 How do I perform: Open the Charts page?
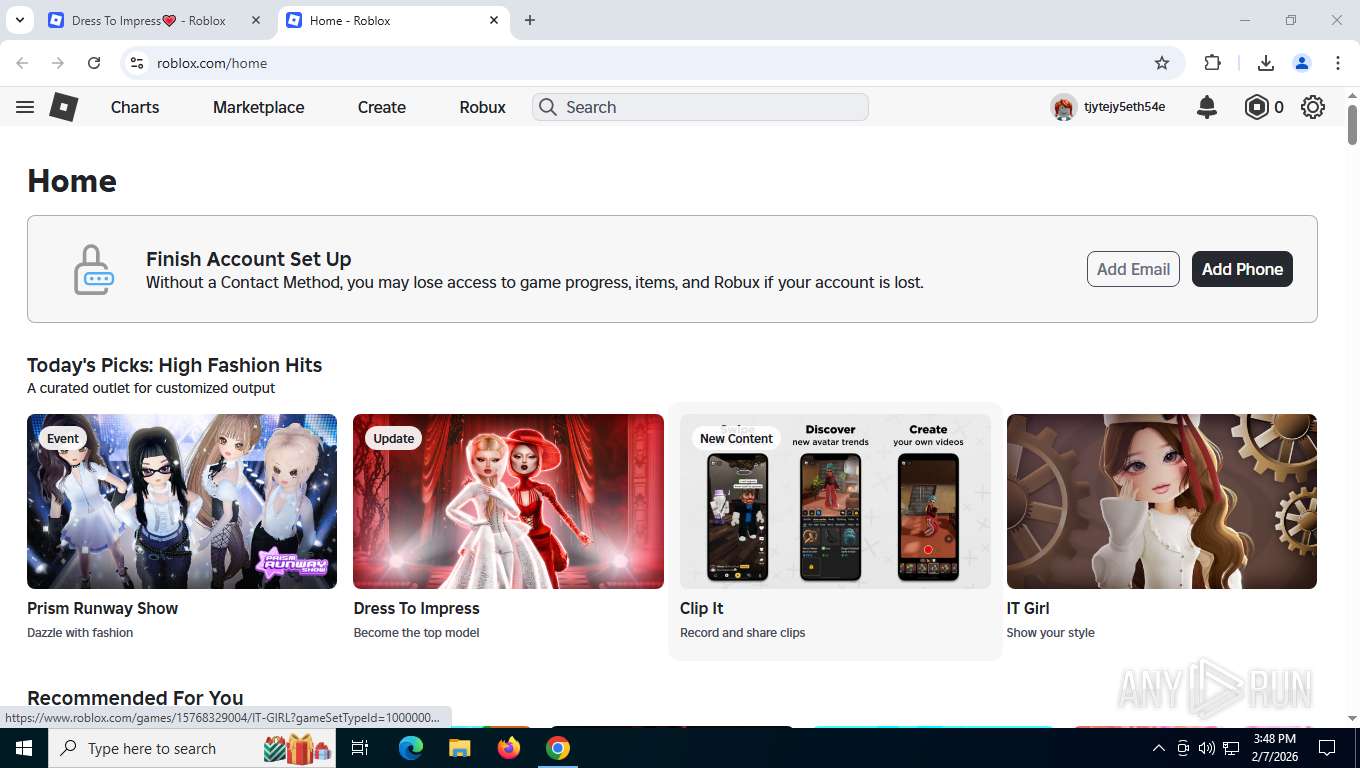click(135, 107)
